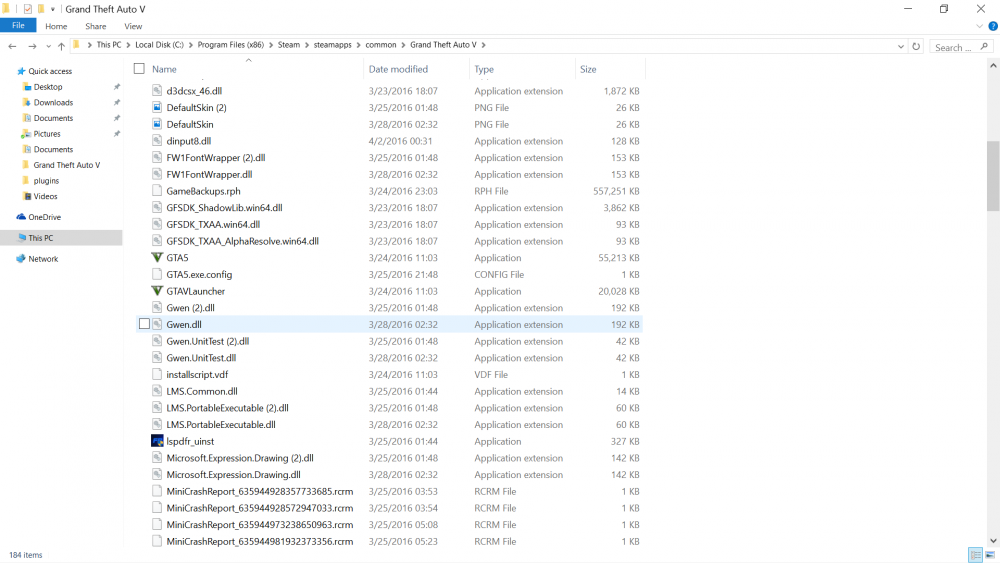Select This PC in navigation pane
The image size is (1000, 563).
(x=40, y=238)
